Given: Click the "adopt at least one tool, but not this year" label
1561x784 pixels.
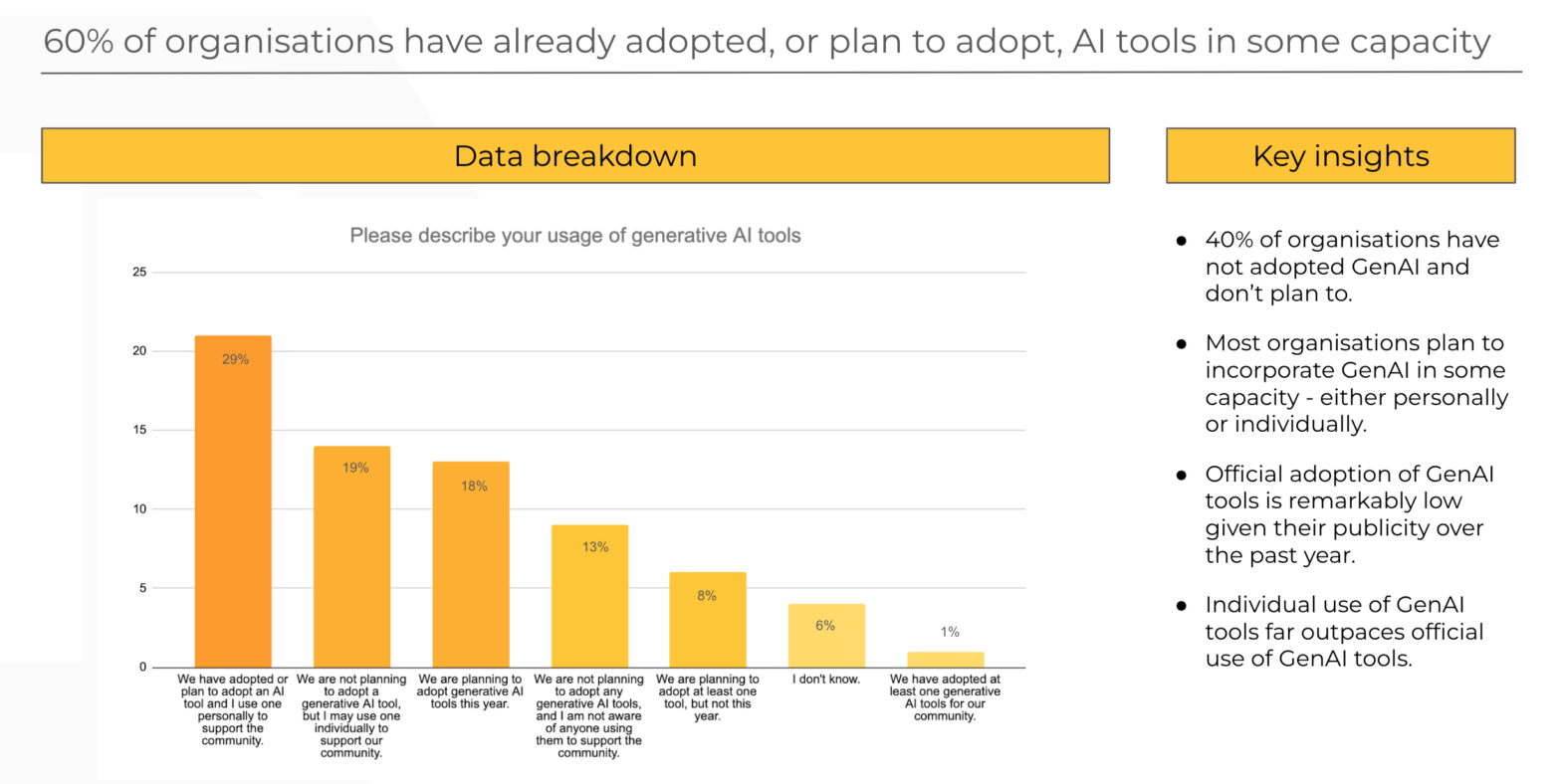Looking at the screenshot, I should [707, 697].
